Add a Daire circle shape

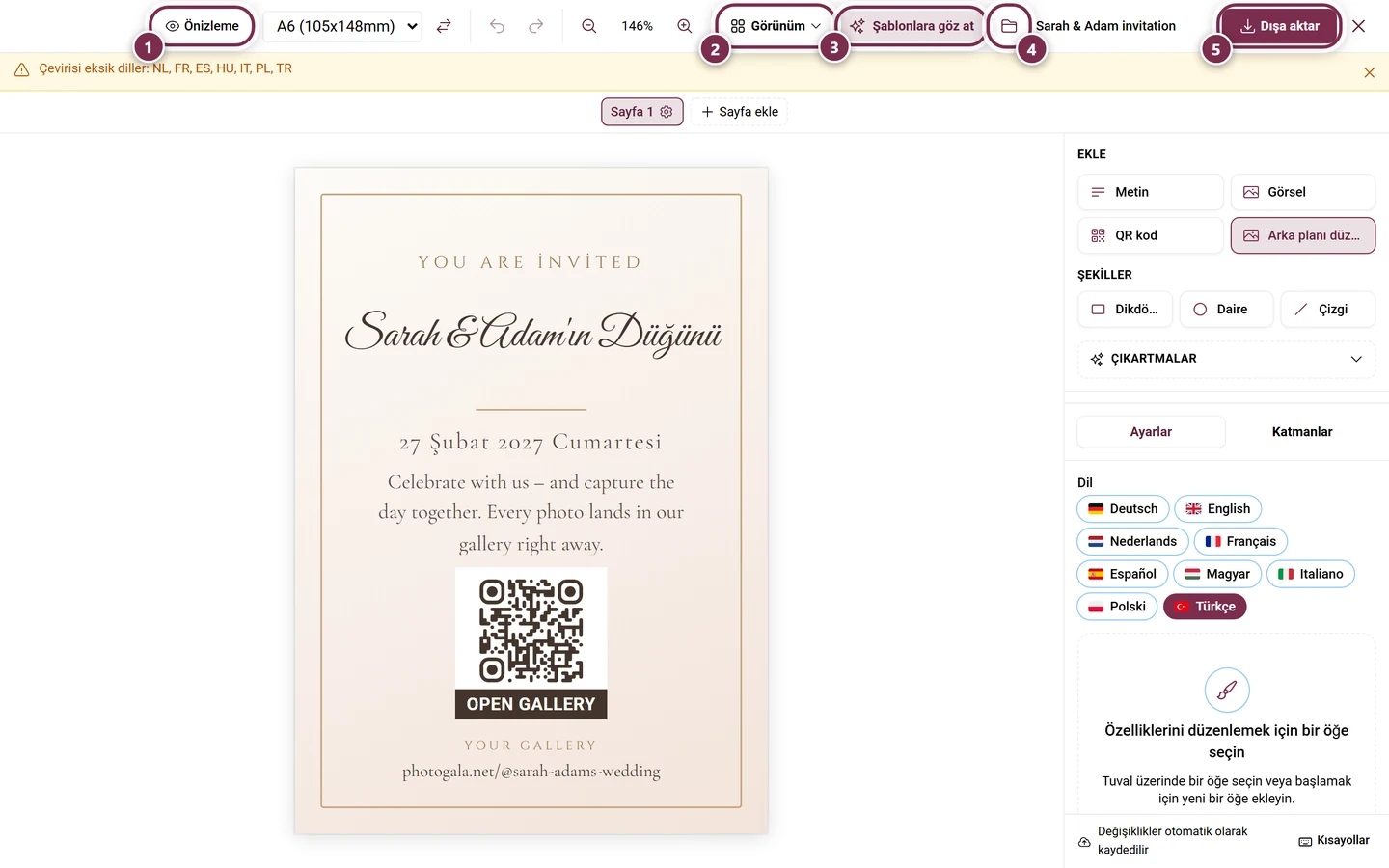(x=1226, y=310)
